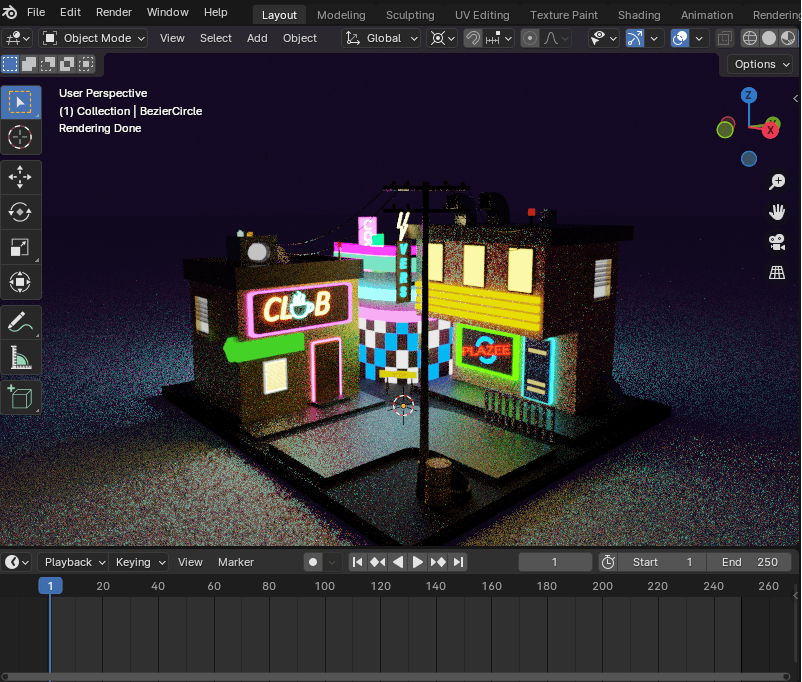Toggle viewport overlays display
The height and width of the screenshot is (682, 802).
click(x=680, y=38)
